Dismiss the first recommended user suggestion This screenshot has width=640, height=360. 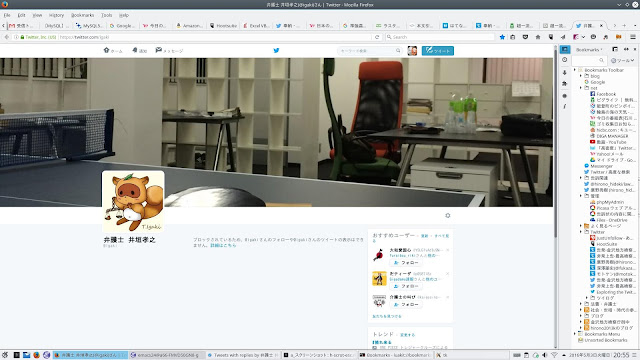pos(447,250)
